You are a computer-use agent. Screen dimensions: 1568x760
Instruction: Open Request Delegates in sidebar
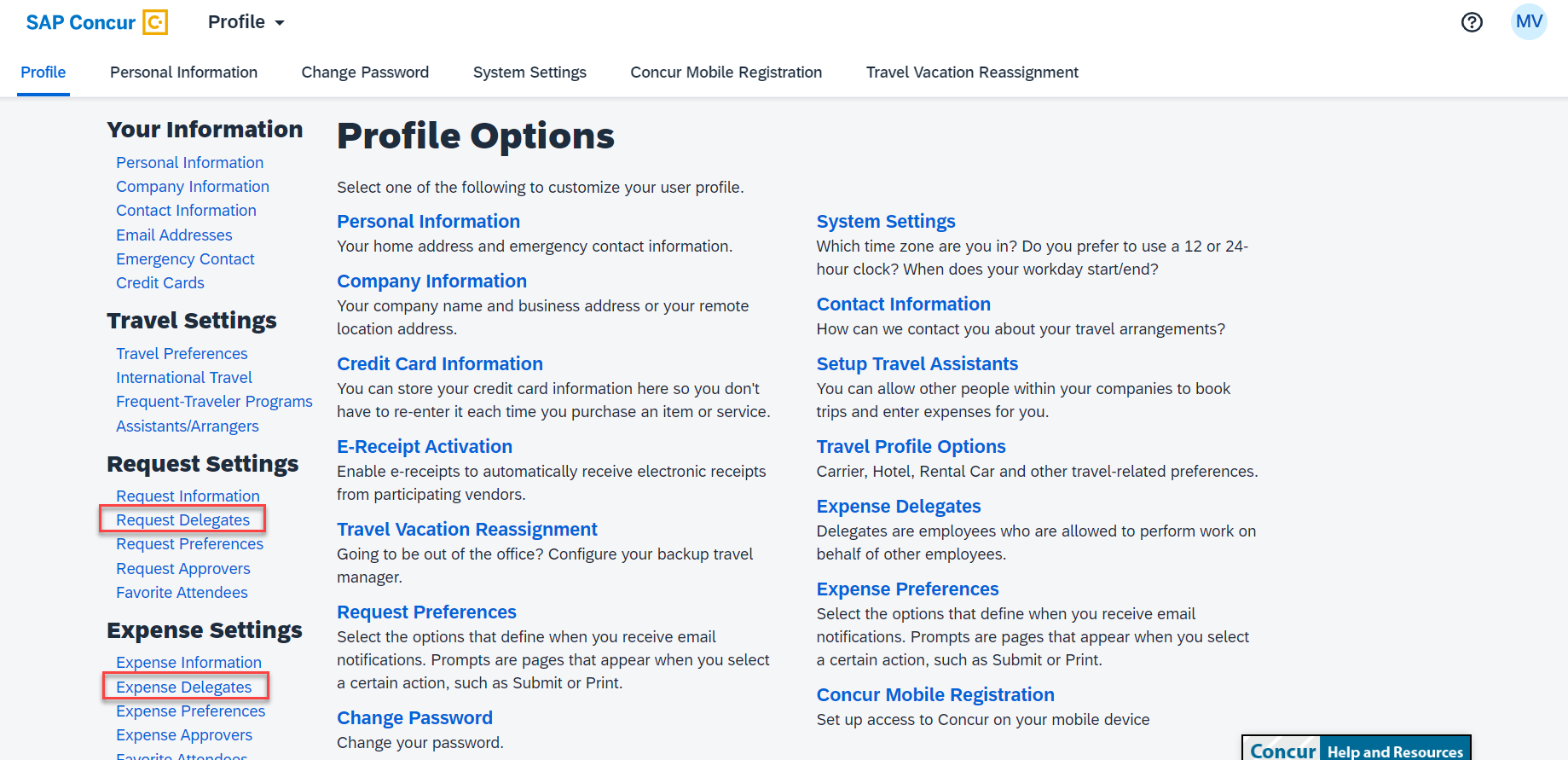click(182, 519)
